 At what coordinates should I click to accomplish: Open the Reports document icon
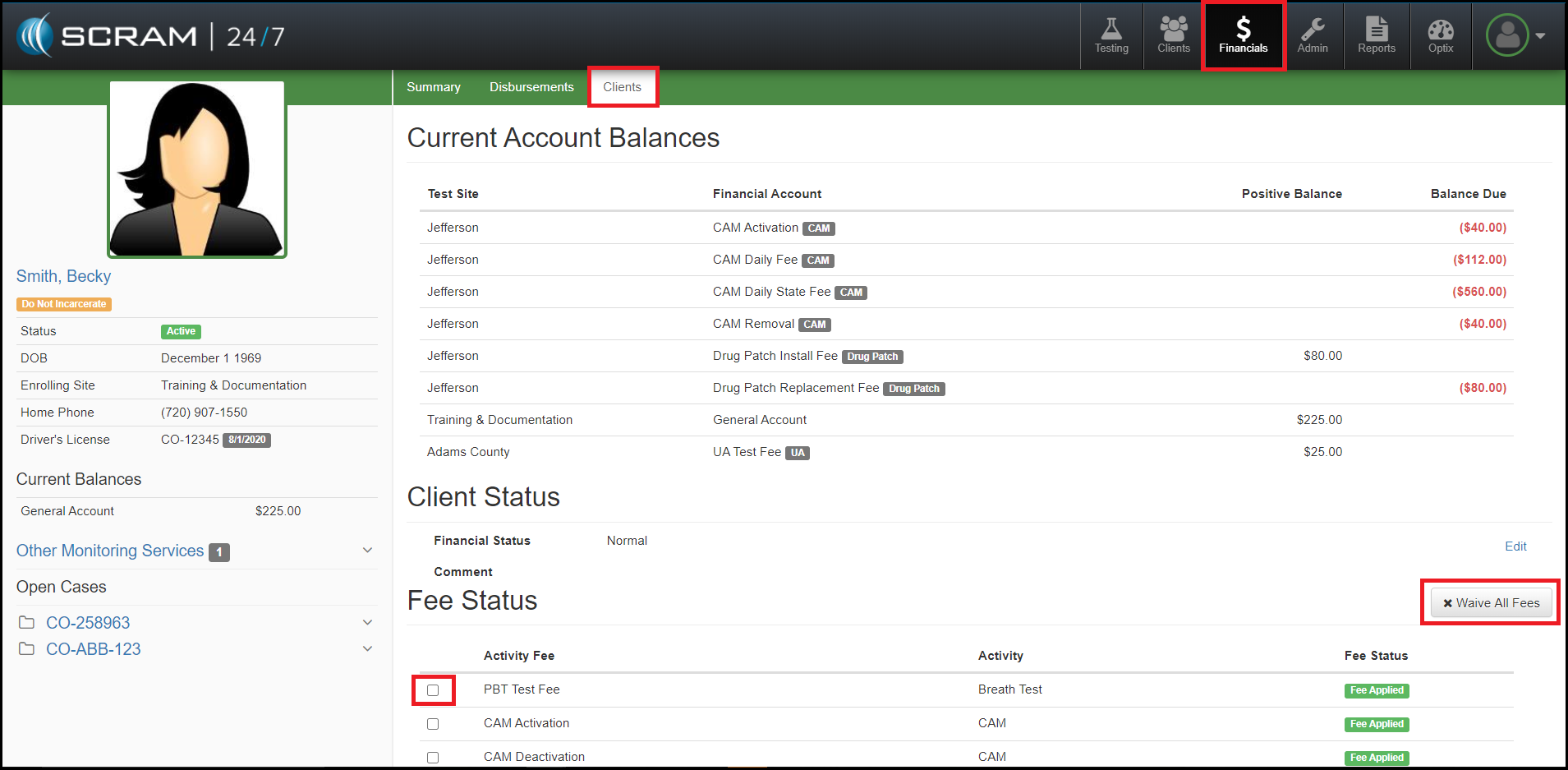1376,36
